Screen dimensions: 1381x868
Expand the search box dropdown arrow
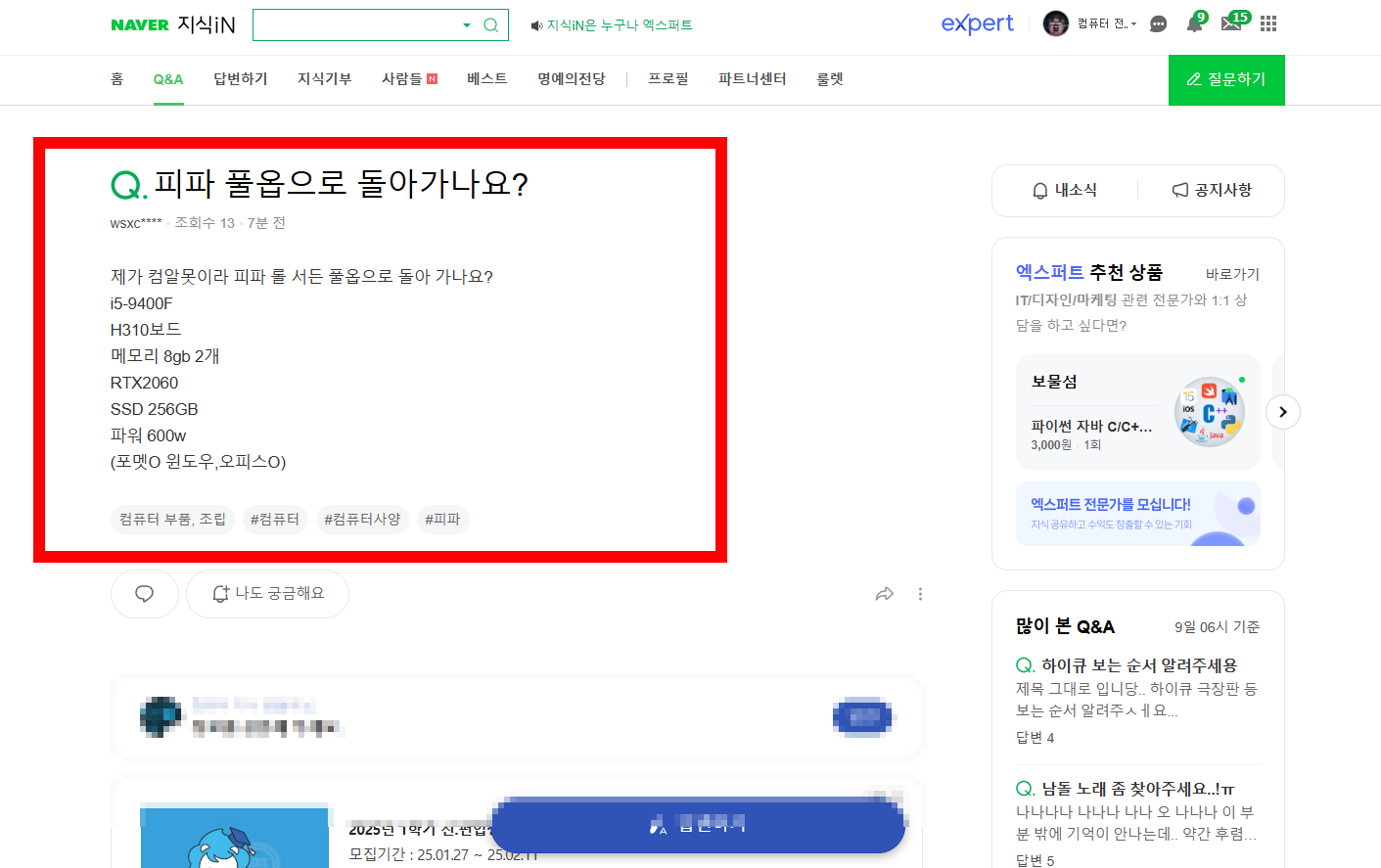point(467,25)
